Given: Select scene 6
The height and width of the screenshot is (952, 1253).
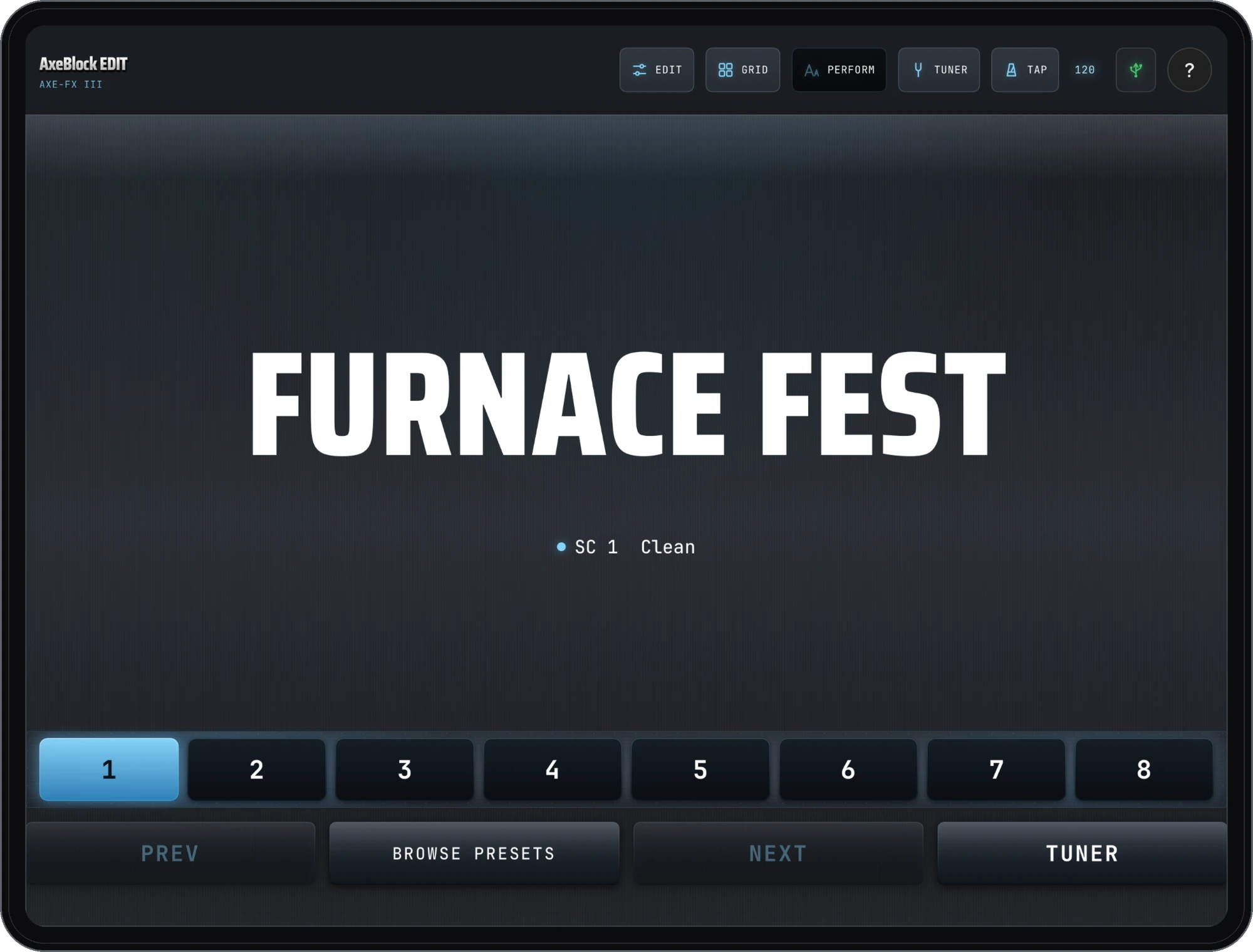Looking at the screenshot, I should [x=848, y=769].
